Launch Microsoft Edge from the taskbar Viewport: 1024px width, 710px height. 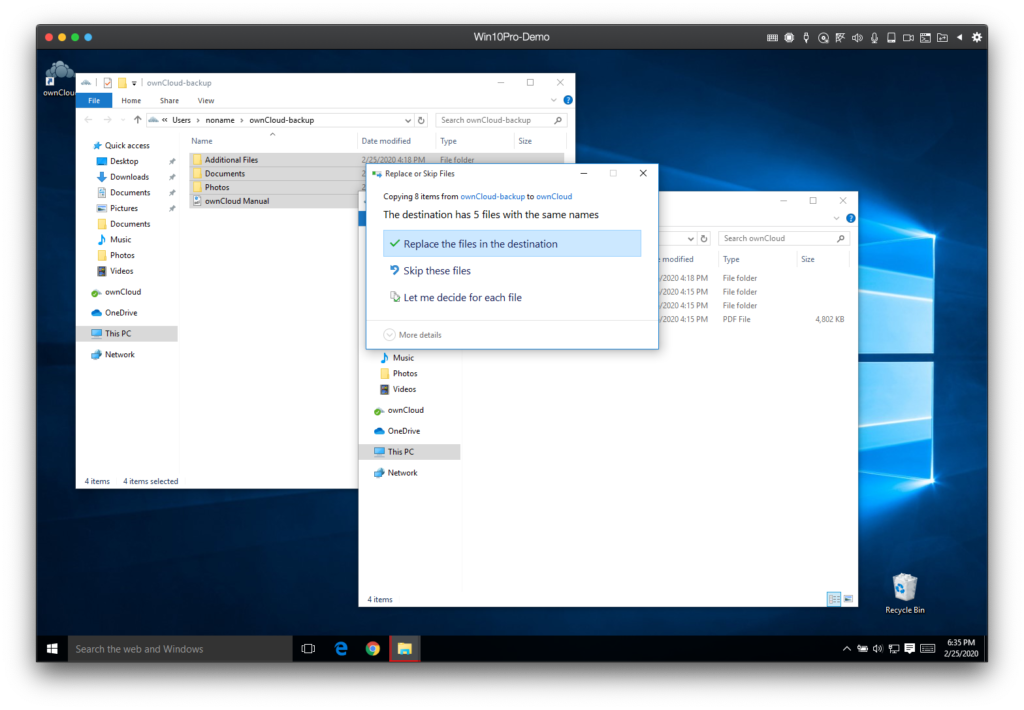[341, 649]
